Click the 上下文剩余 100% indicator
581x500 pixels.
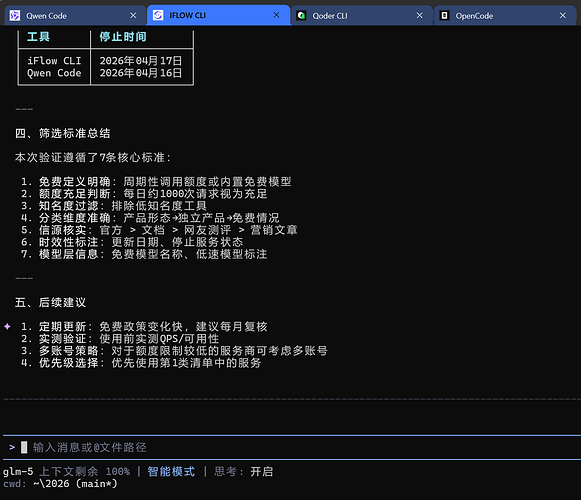tap(84, 471)
